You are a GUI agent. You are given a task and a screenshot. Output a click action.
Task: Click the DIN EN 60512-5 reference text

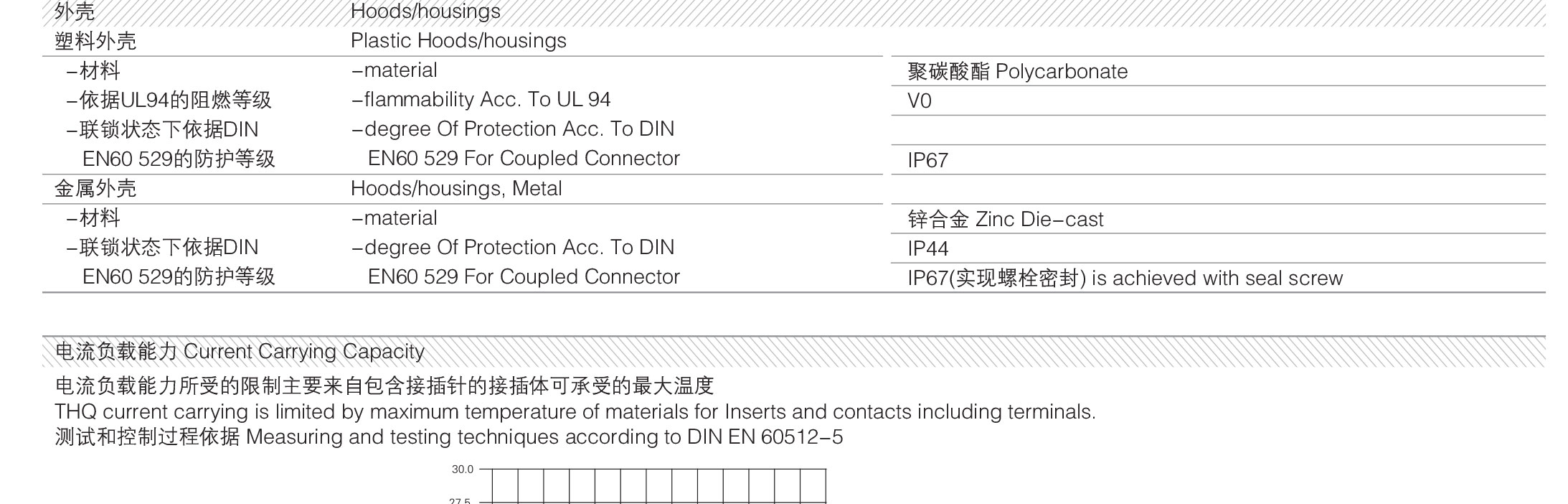[765, 437]
